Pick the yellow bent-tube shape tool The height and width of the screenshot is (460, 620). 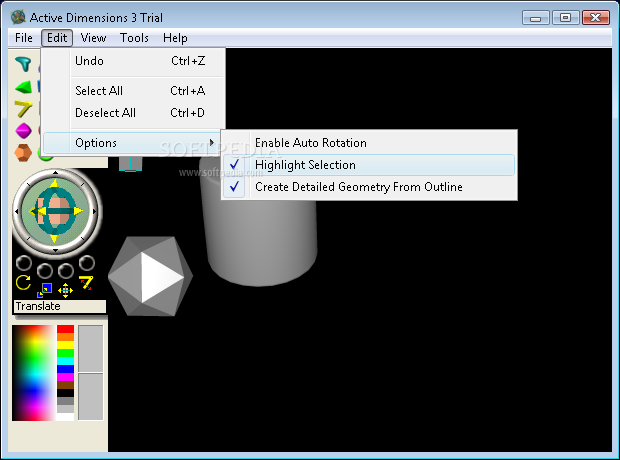(23, 109)
